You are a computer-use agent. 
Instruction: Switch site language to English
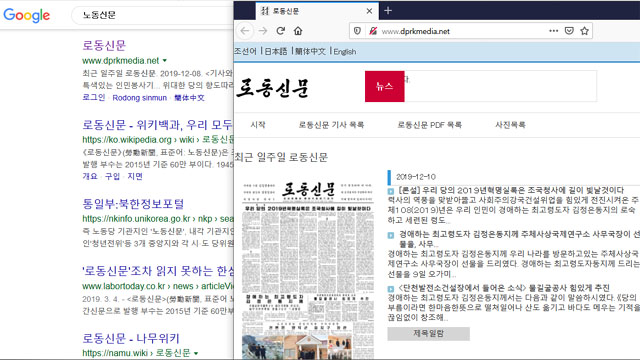(344, 52)
